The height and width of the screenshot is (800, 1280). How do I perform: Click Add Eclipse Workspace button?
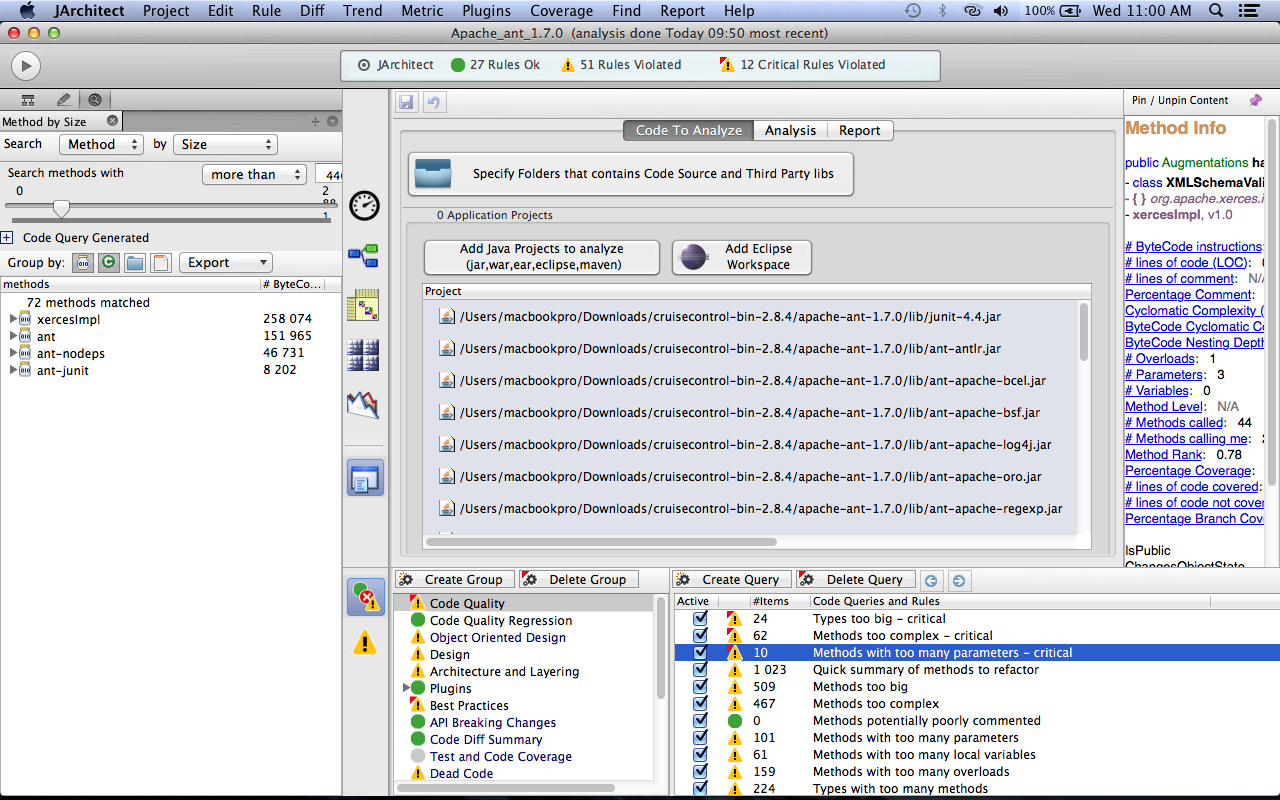(741, 257)
